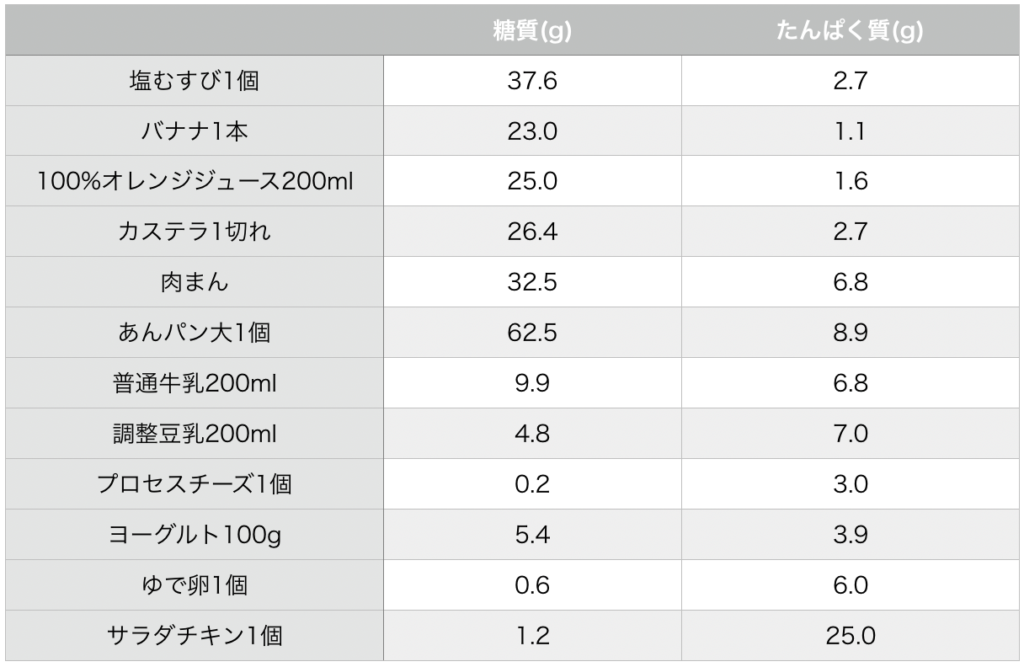Select the 調整豆乳200ml row label
Viewport: 1024px width, 667px height.
click(x=195, y=433)
